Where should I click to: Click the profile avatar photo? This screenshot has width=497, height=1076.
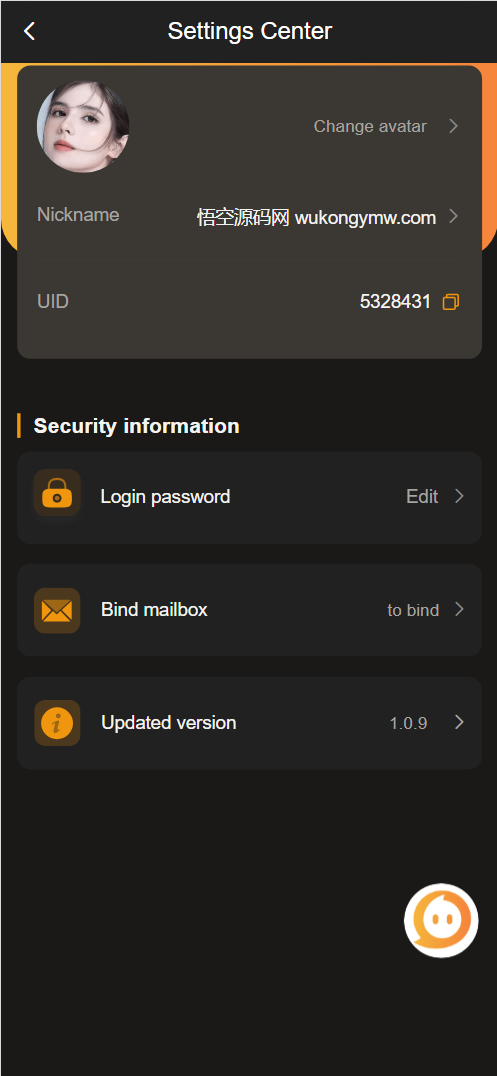pos(83,126)
